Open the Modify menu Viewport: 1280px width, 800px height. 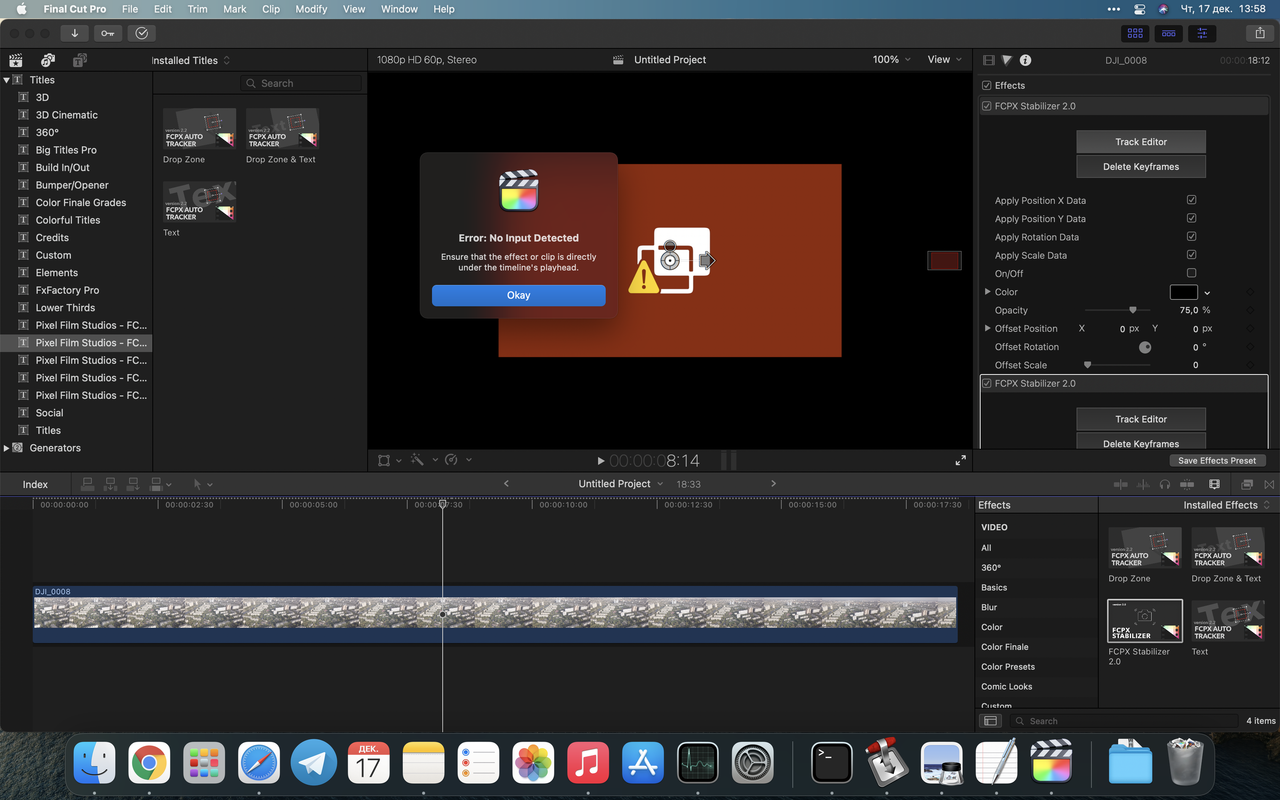311,9
